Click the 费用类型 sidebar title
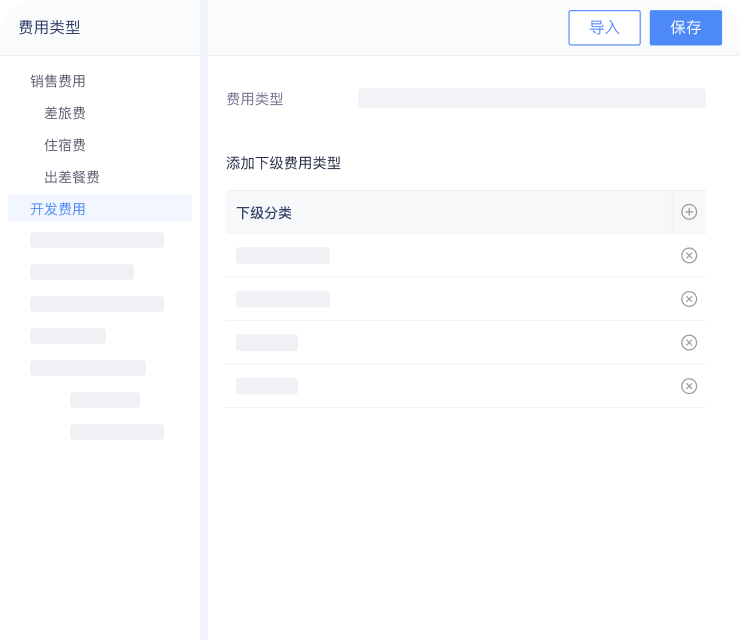This screenshot has width=740, height=640. coord(50,27)
